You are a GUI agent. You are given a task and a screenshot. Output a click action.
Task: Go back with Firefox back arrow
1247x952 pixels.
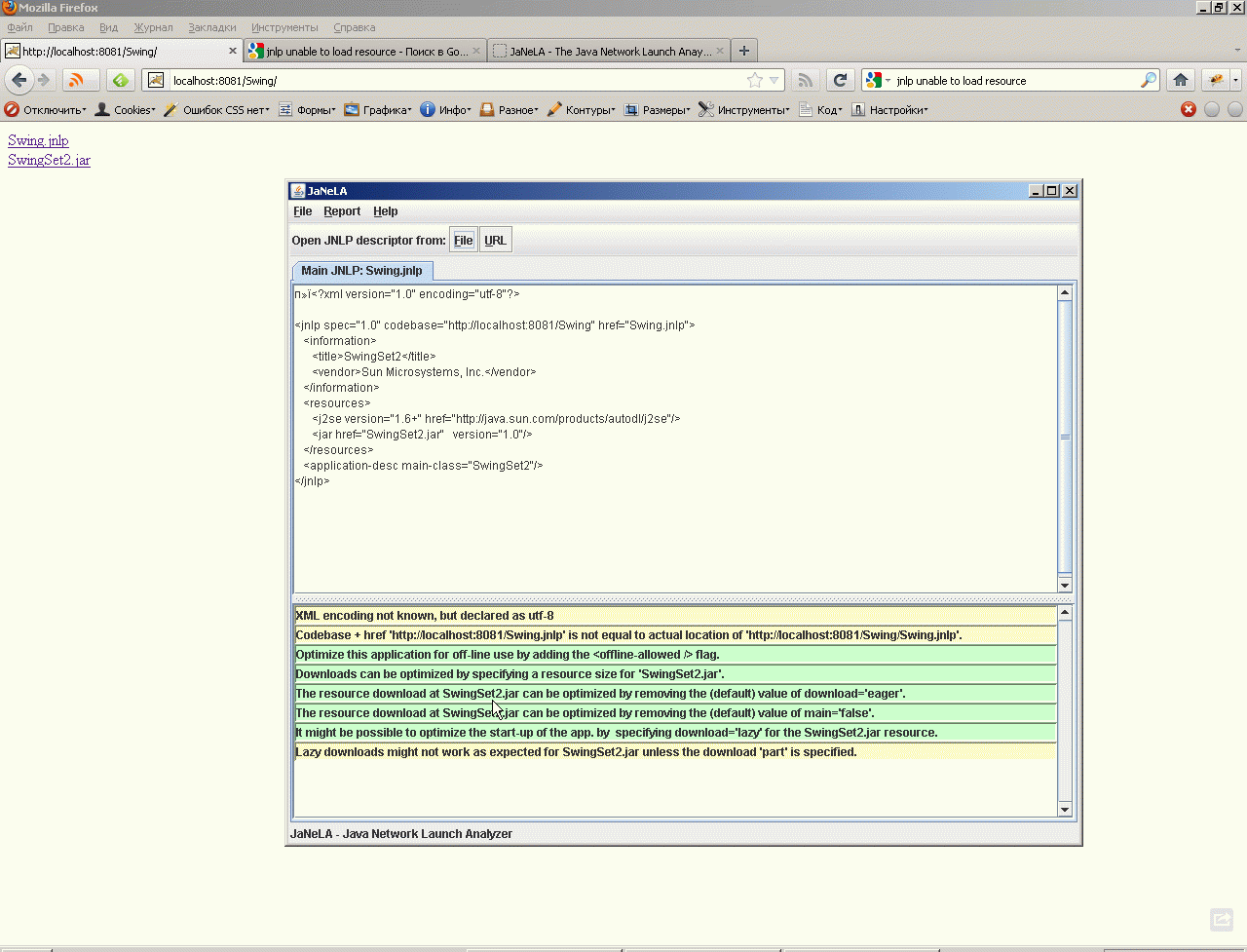[19, 80]
